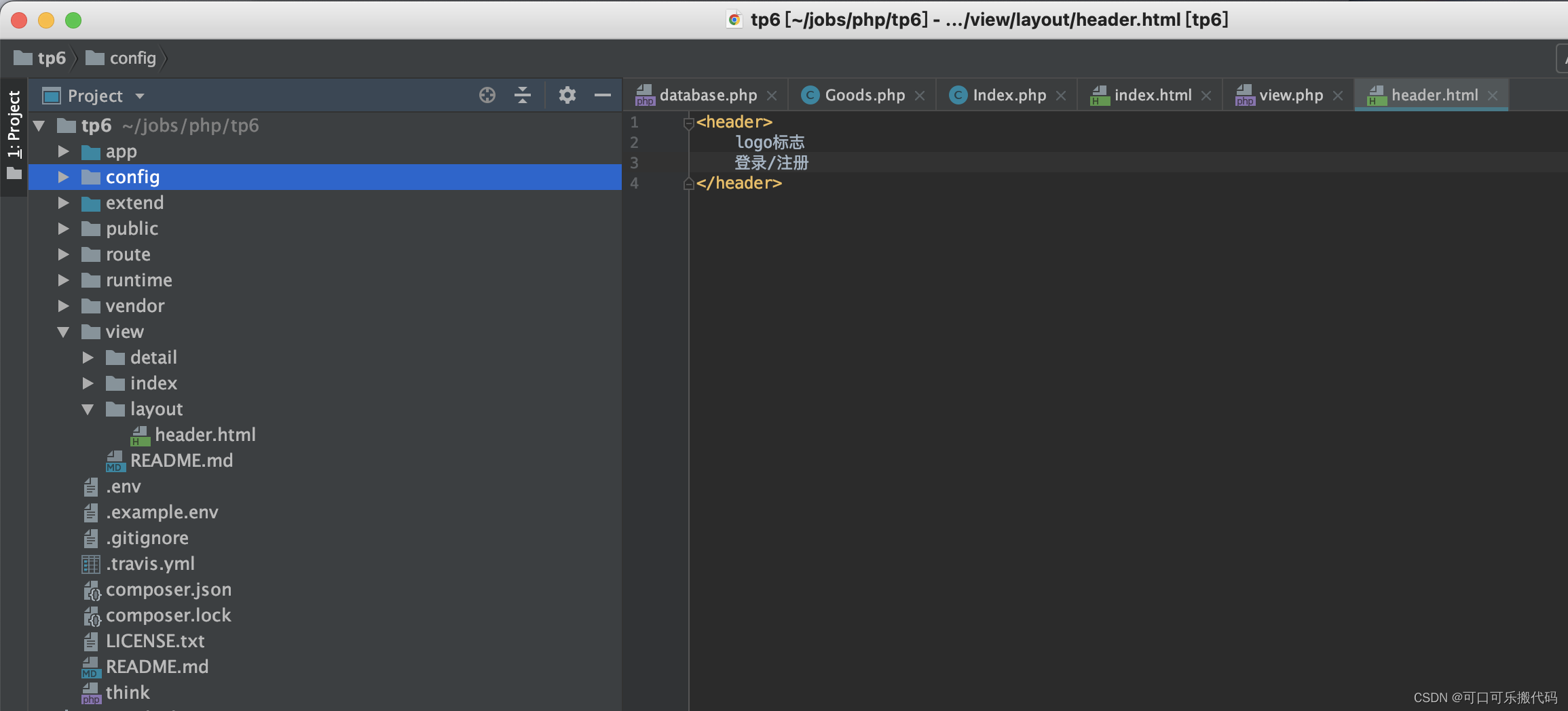Close the Index.php tab
1568x711 pixels.
pyautogui.click(x=1061, y=96)
